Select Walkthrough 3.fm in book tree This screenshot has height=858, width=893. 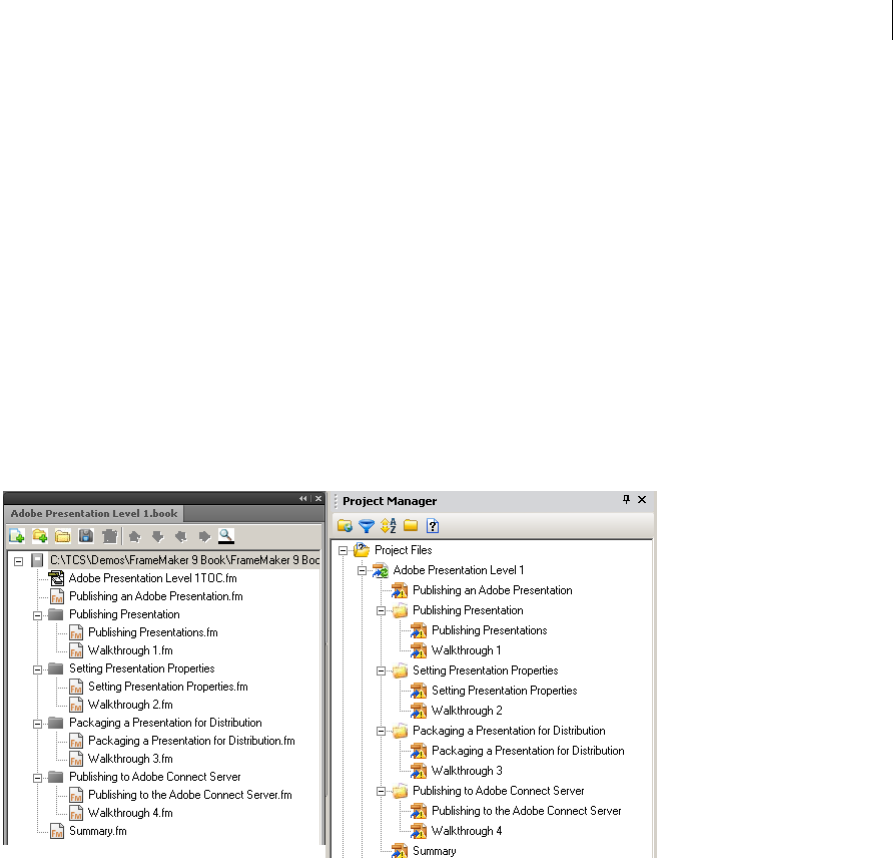point(130,758)
